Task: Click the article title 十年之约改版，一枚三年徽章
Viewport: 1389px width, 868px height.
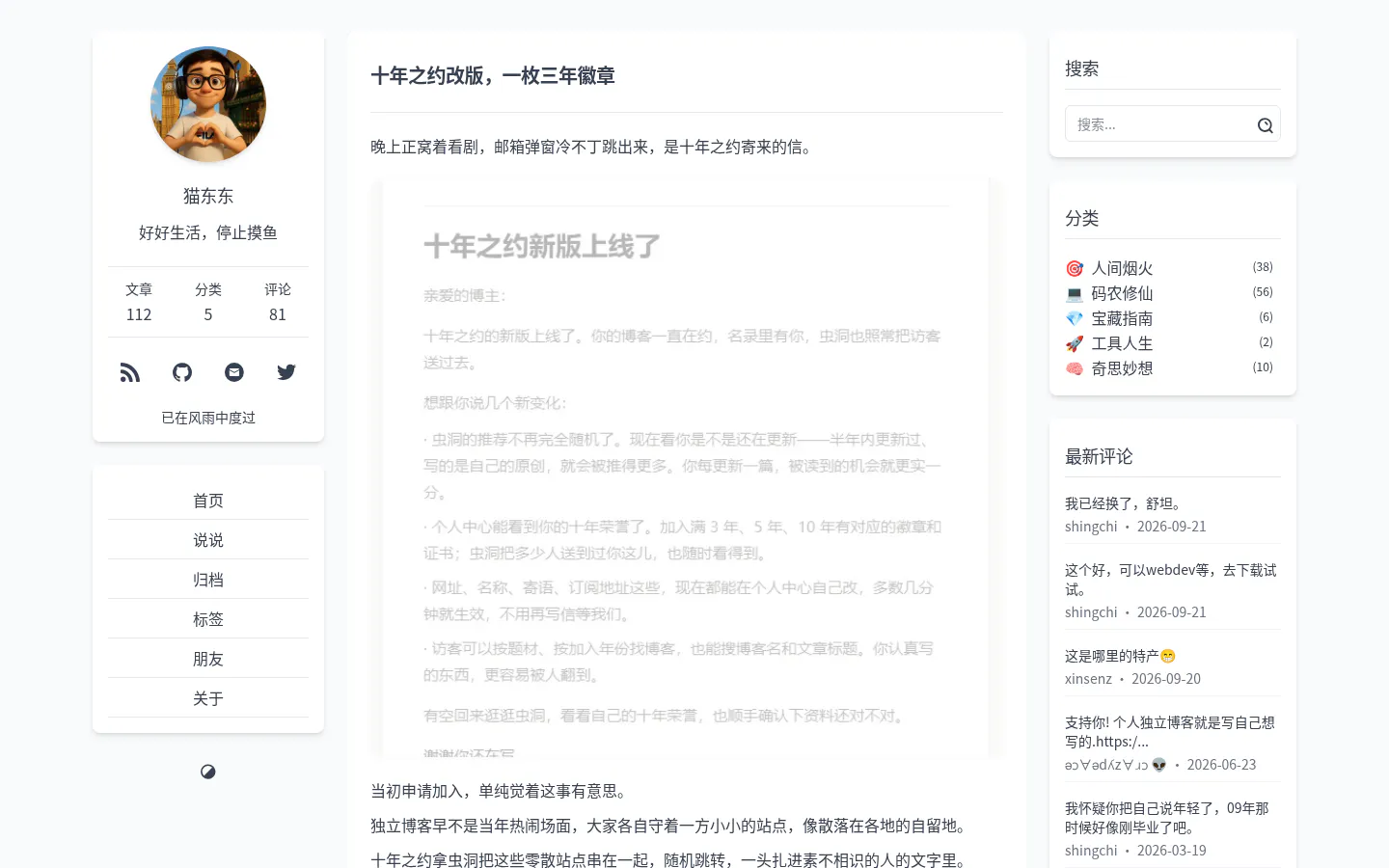Action: click(493, 75)
